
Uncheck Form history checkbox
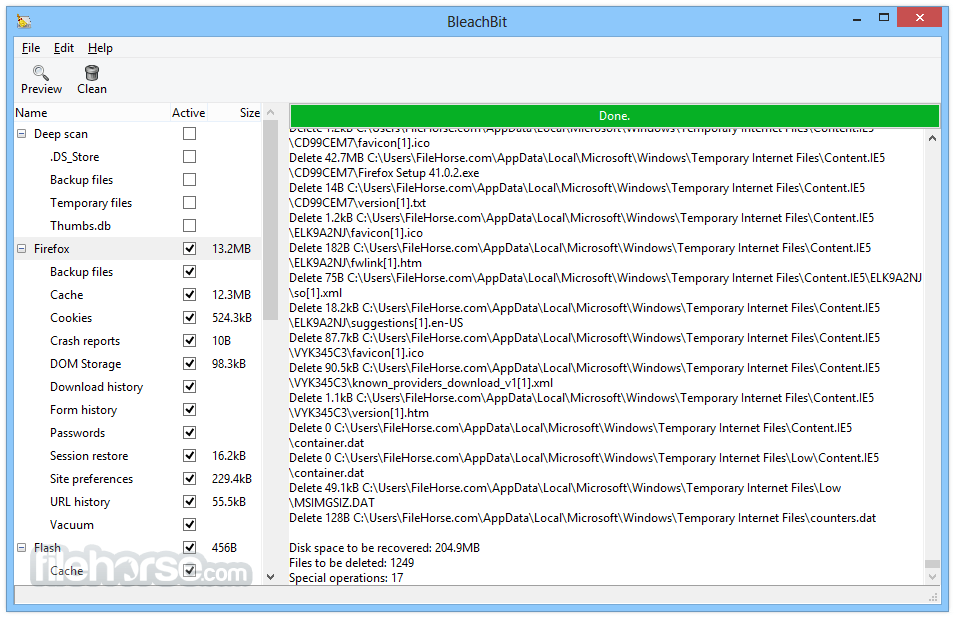point(189,409)
